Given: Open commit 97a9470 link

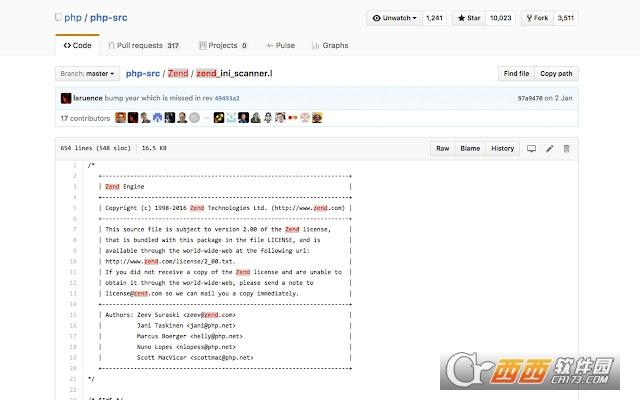Looking at the screenshot, I should point(530,98).
